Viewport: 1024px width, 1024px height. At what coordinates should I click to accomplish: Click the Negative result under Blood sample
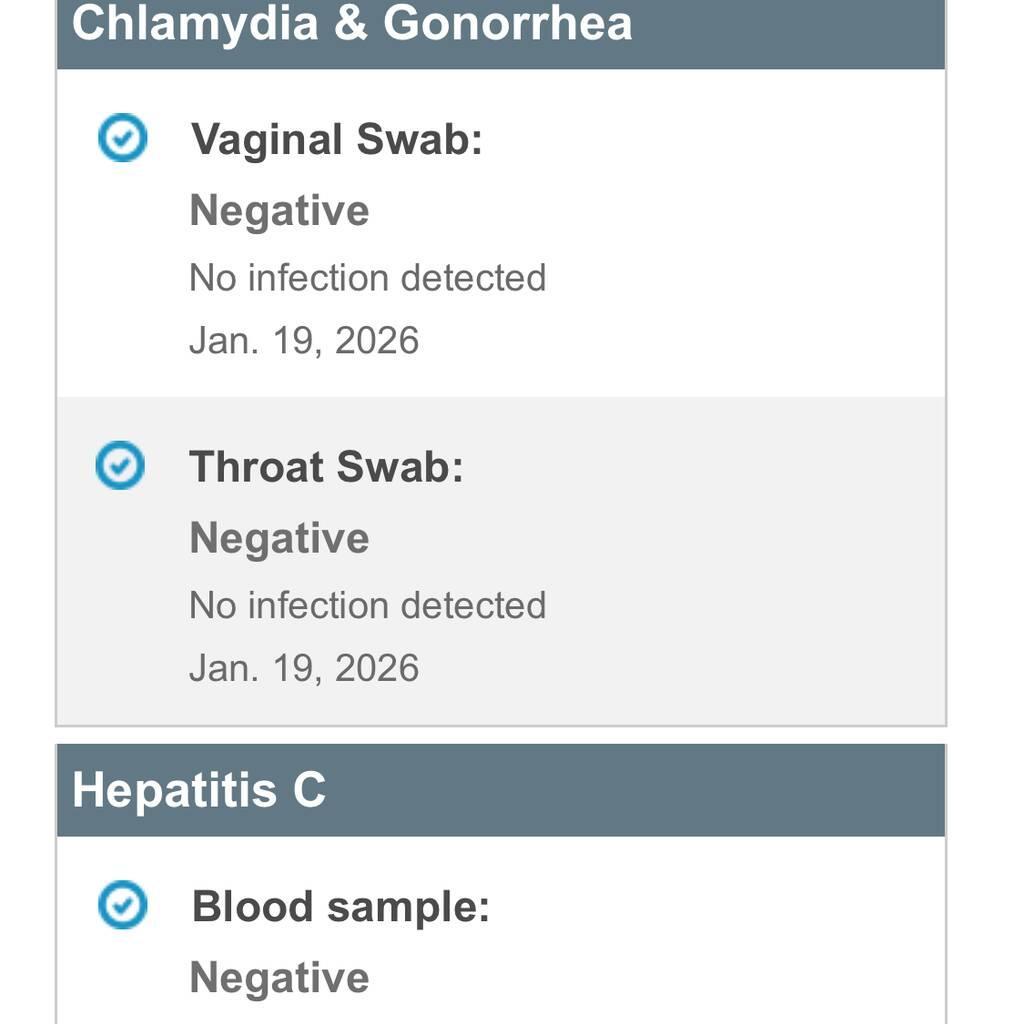279,978
